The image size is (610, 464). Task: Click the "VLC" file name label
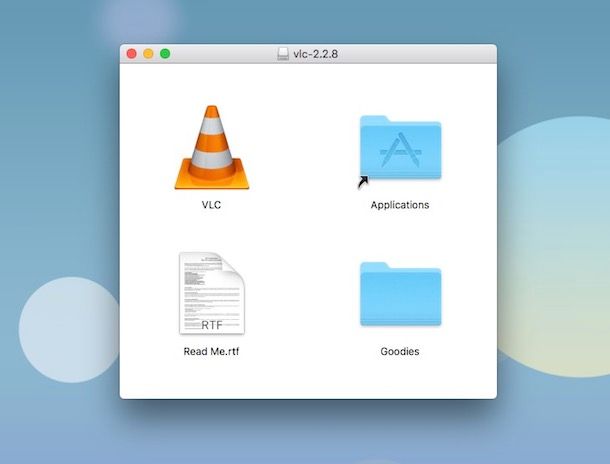coord(211,205)
